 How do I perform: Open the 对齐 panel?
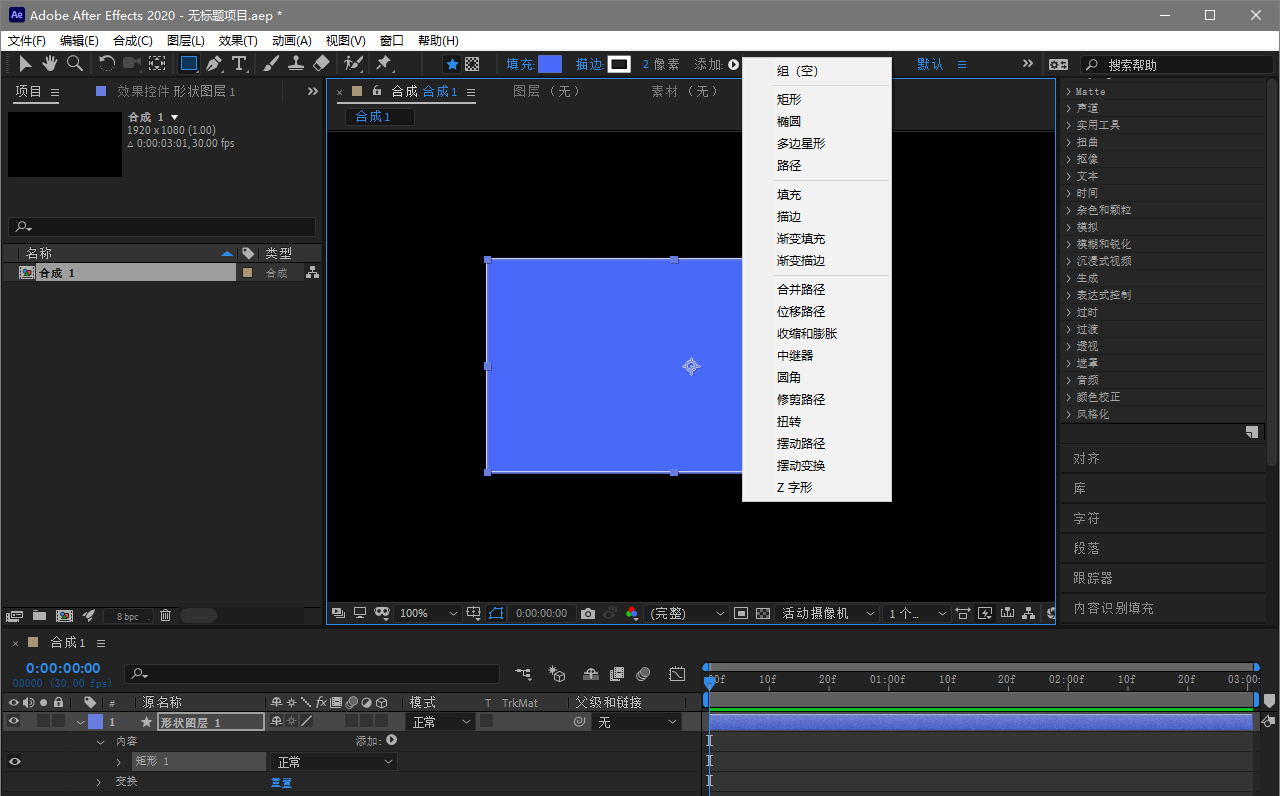1086,459
